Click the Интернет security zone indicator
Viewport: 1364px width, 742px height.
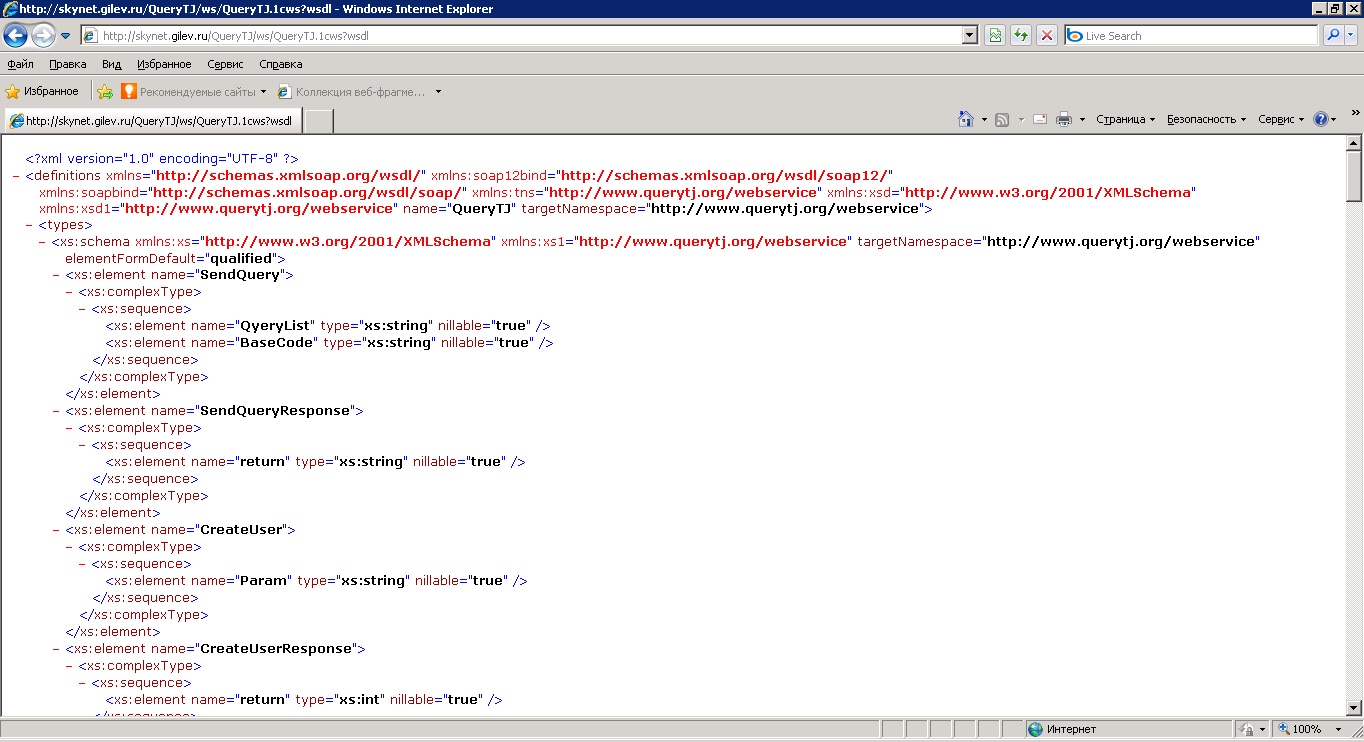click(1128, 730)
